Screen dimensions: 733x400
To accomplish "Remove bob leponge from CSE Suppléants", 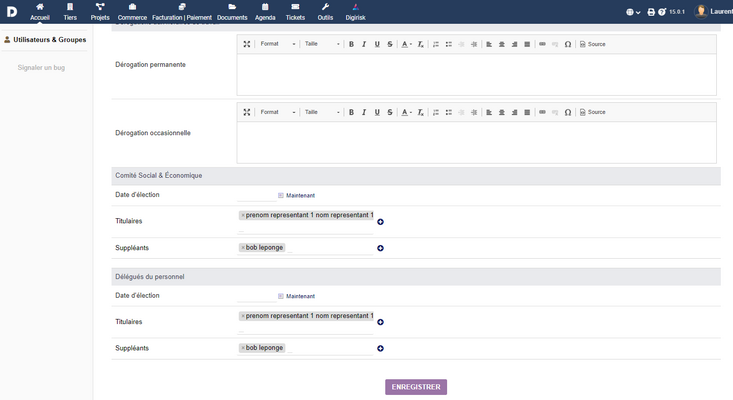I will [x=243, y=248].
